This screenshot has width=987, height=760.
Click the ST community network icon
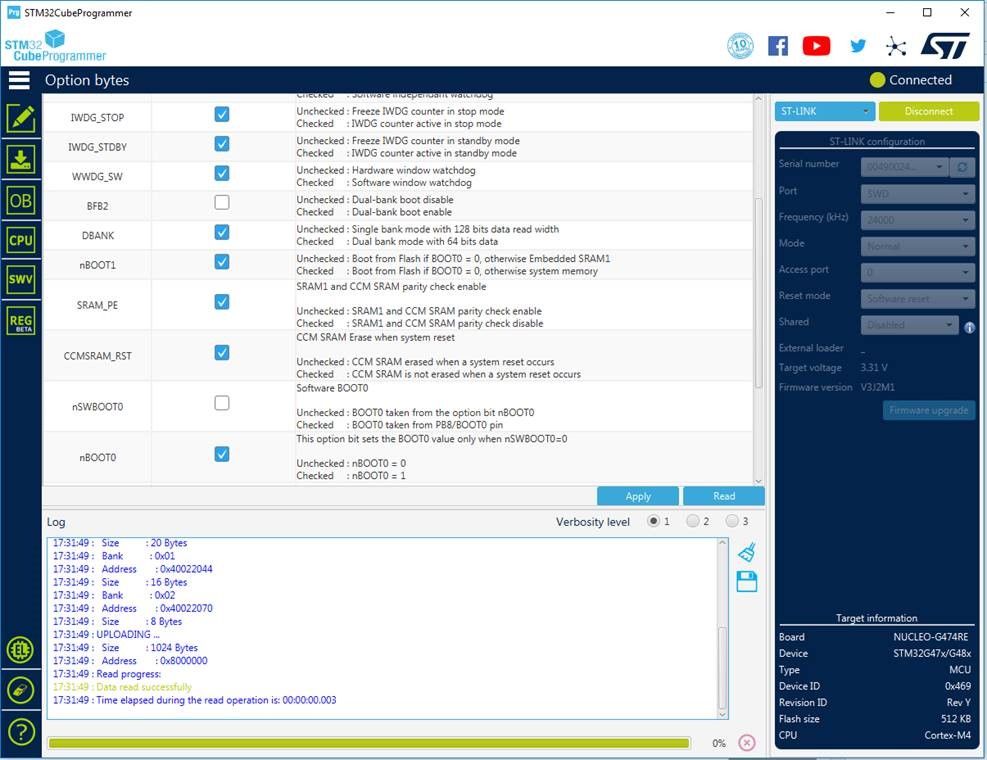(x=896, y=46)
